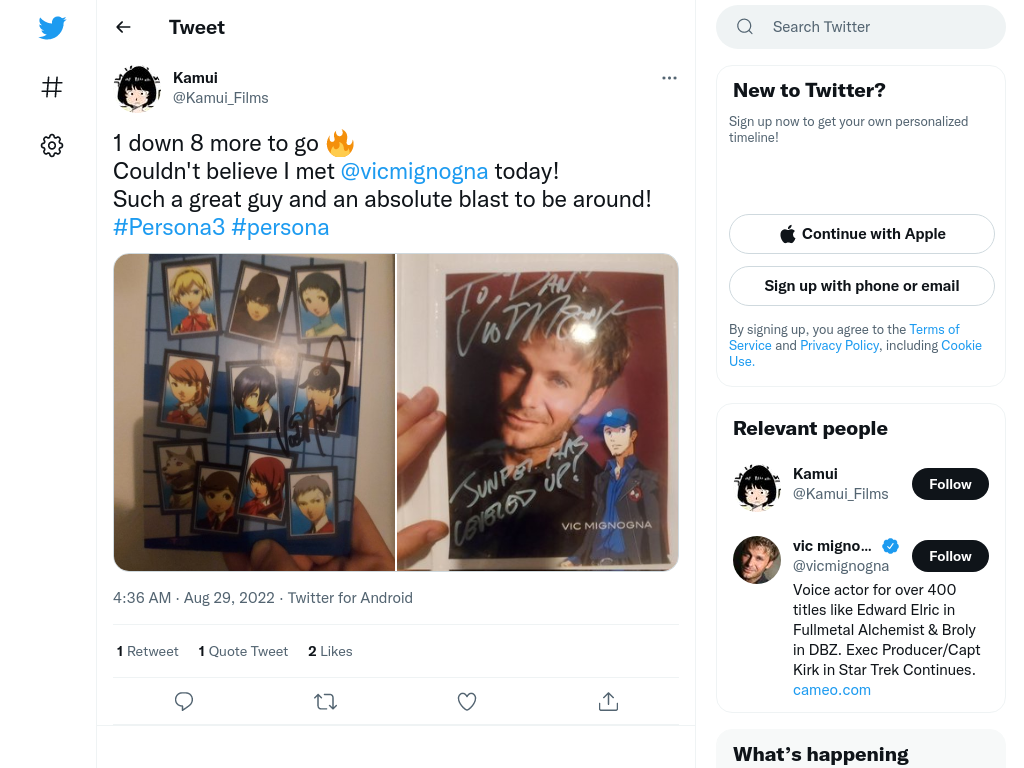Open the @vicmignogna mention link
The width and height of the screenshot is (1024, 768).
pyautogui.click(x=414, y=171)
